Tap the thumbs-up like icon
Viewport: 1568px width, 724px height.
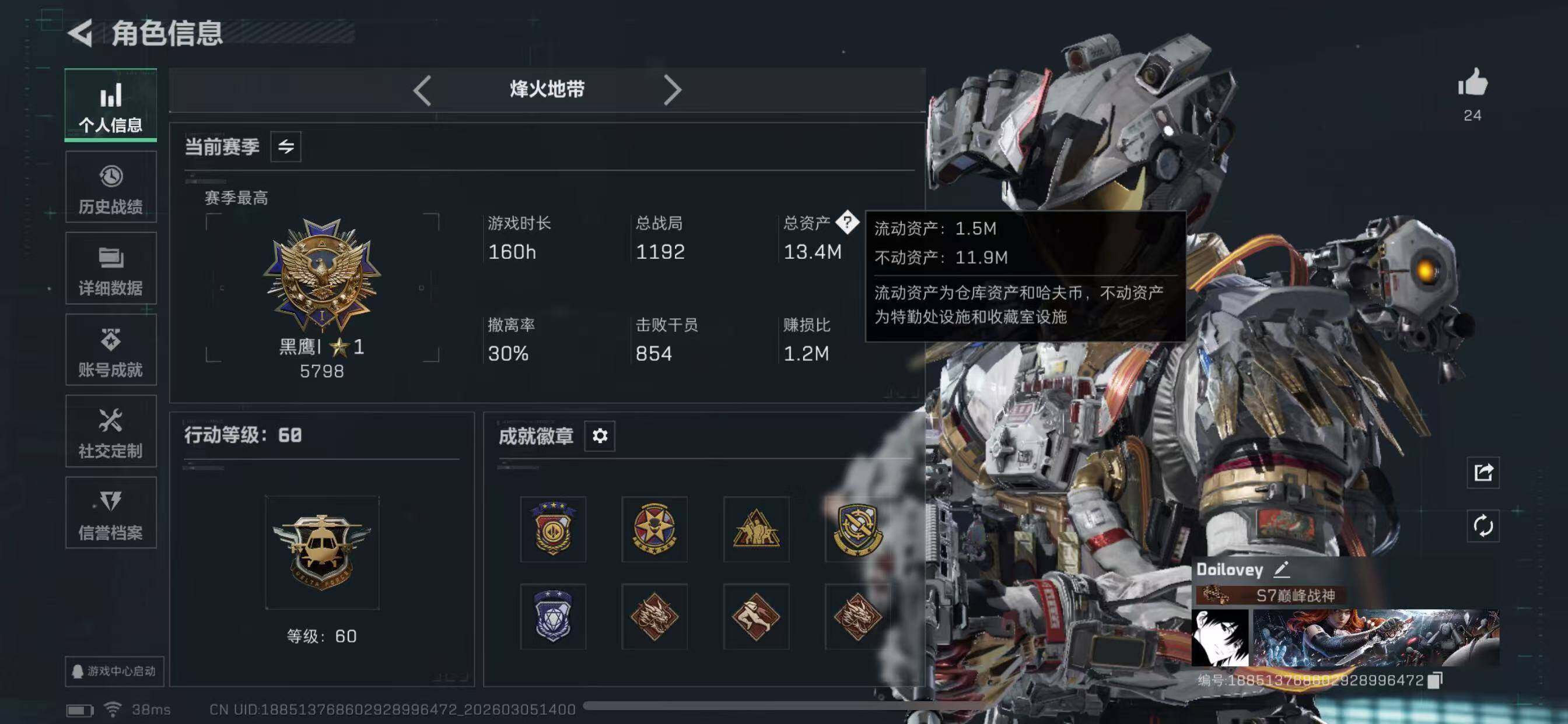point(1472,82)
